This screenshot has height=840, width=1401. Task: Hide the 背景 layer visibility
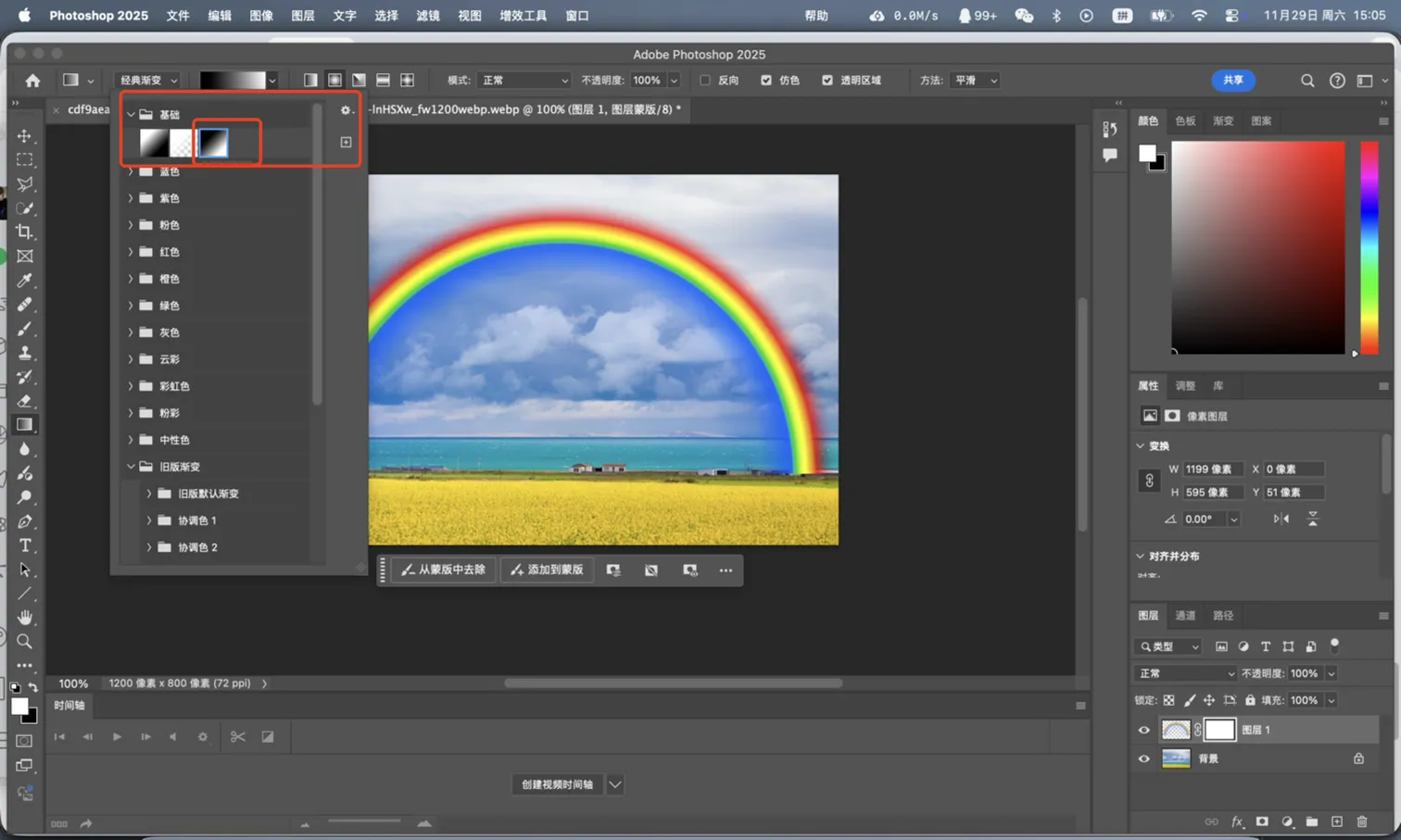tap(1143, 759)
